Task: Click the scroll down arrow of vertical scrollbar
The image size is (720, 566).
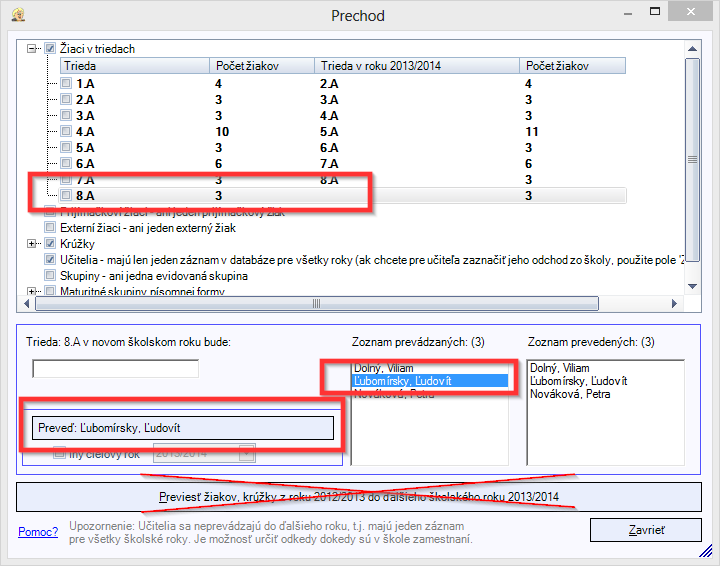Action: tap(692, 286)
